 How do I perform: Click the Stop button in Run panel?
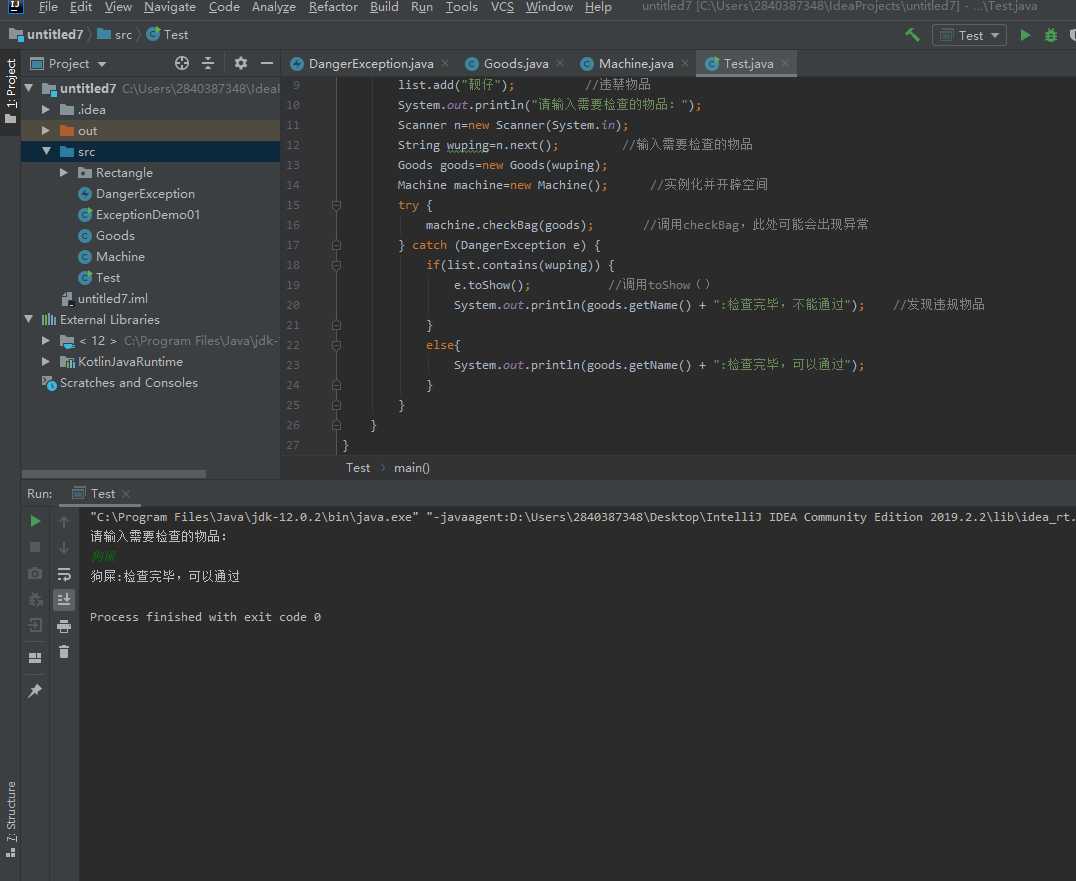coord(35,547)
